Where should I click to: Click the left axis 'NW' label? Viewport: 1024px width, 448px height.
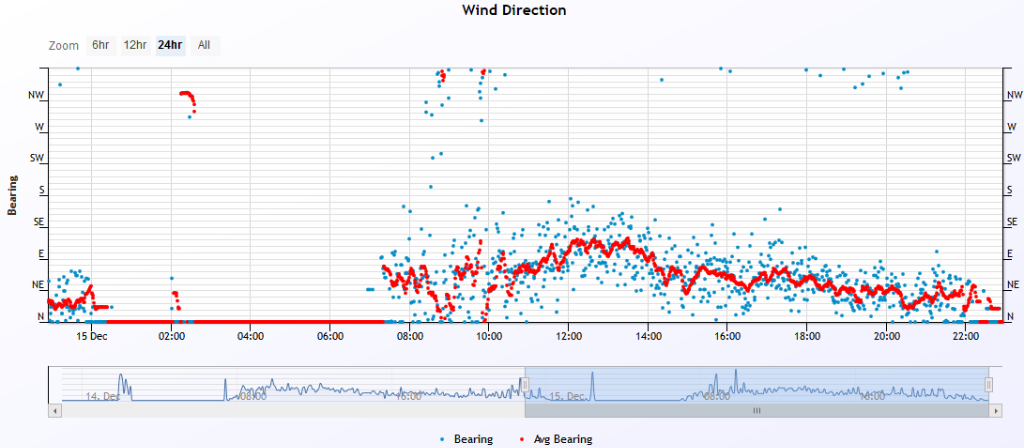tap(36, 95)
